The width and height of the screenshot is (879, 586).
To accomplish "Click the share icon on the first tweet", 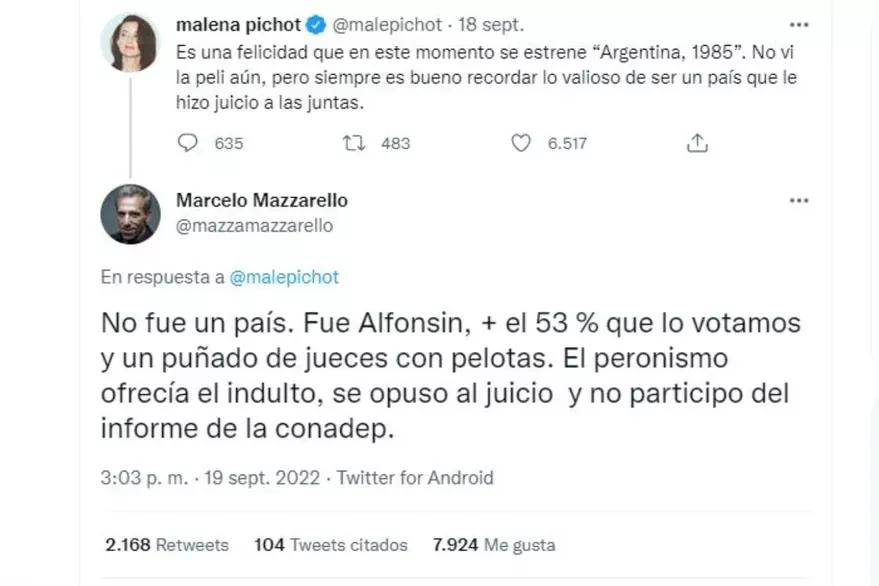I will [697, 143].
